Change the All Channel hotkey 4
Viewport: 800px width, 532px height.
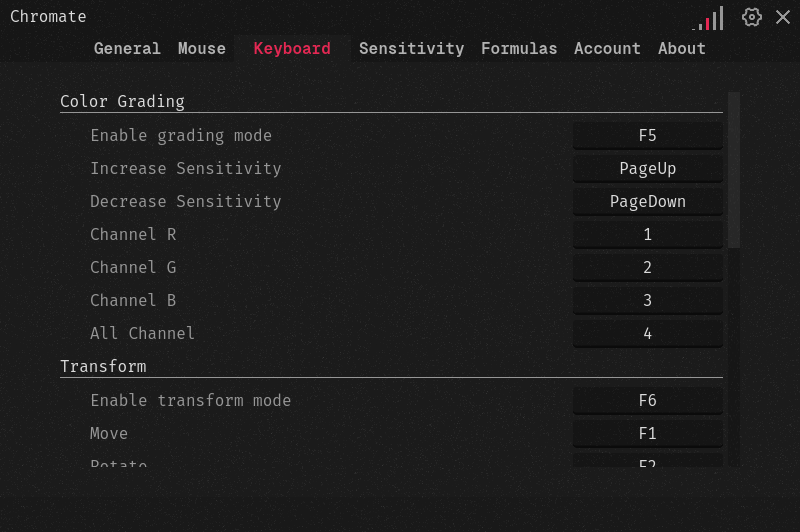click(648, 334)
